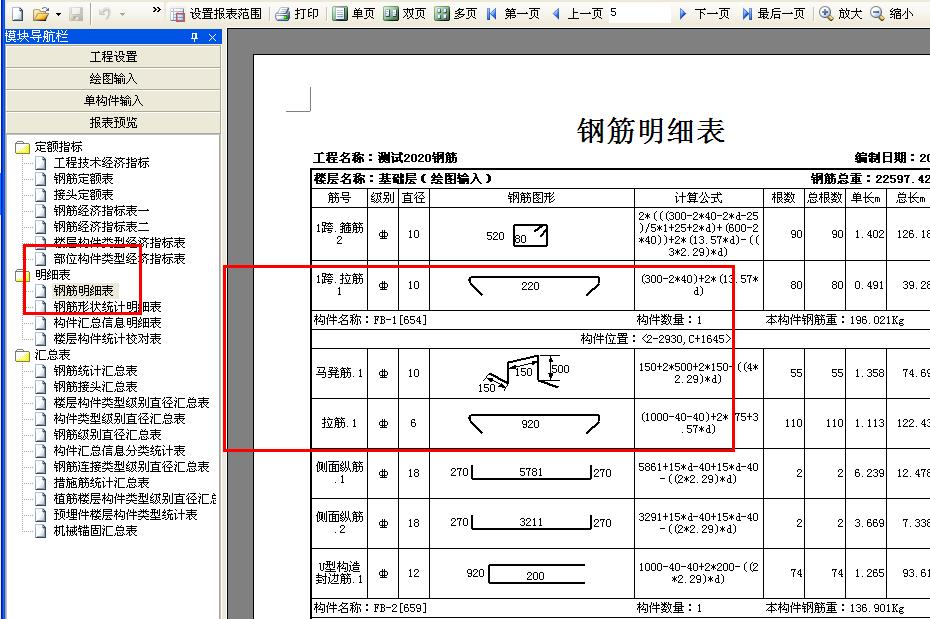930x619 pixels.
Task: Select 部位构件类型经济指标表 report
Action: pyautogui.click(x=119, y=259)
